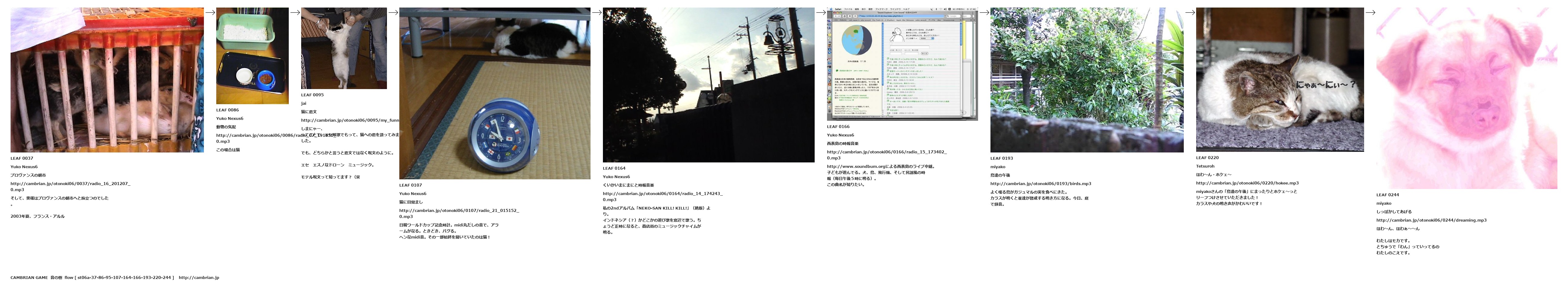This screenshot has width=1568, height=285.
Task: Select the LEAF 0037 label
Action: coord(22,158)
